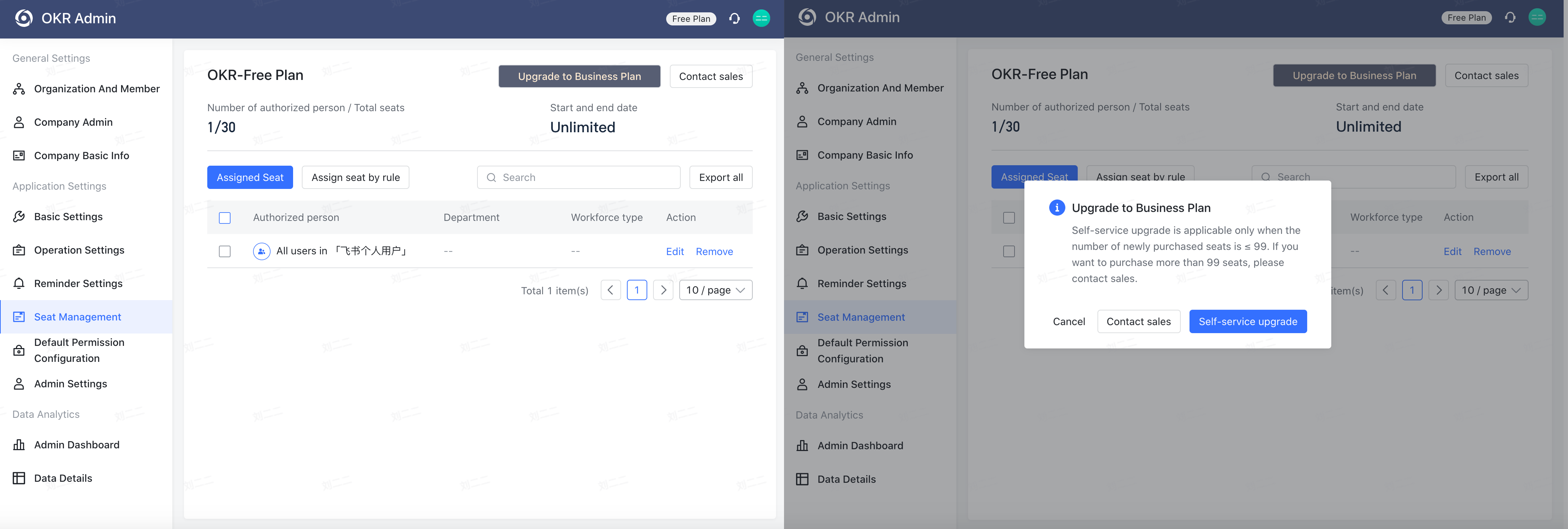Select the Organization And Member icon
Image resolution: width=1568 pixels, height=529 pixels.
(x=18, y=88)
